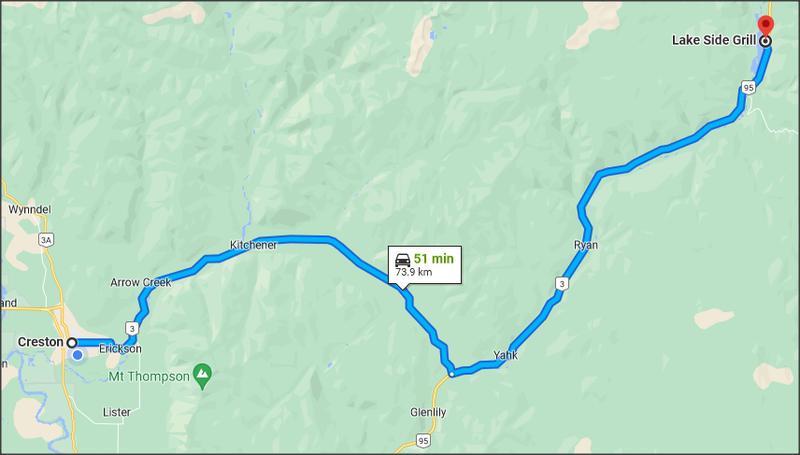Click the Mt Thompson text label
Viewport: 800px width, 455px height.
click(149, 376)
